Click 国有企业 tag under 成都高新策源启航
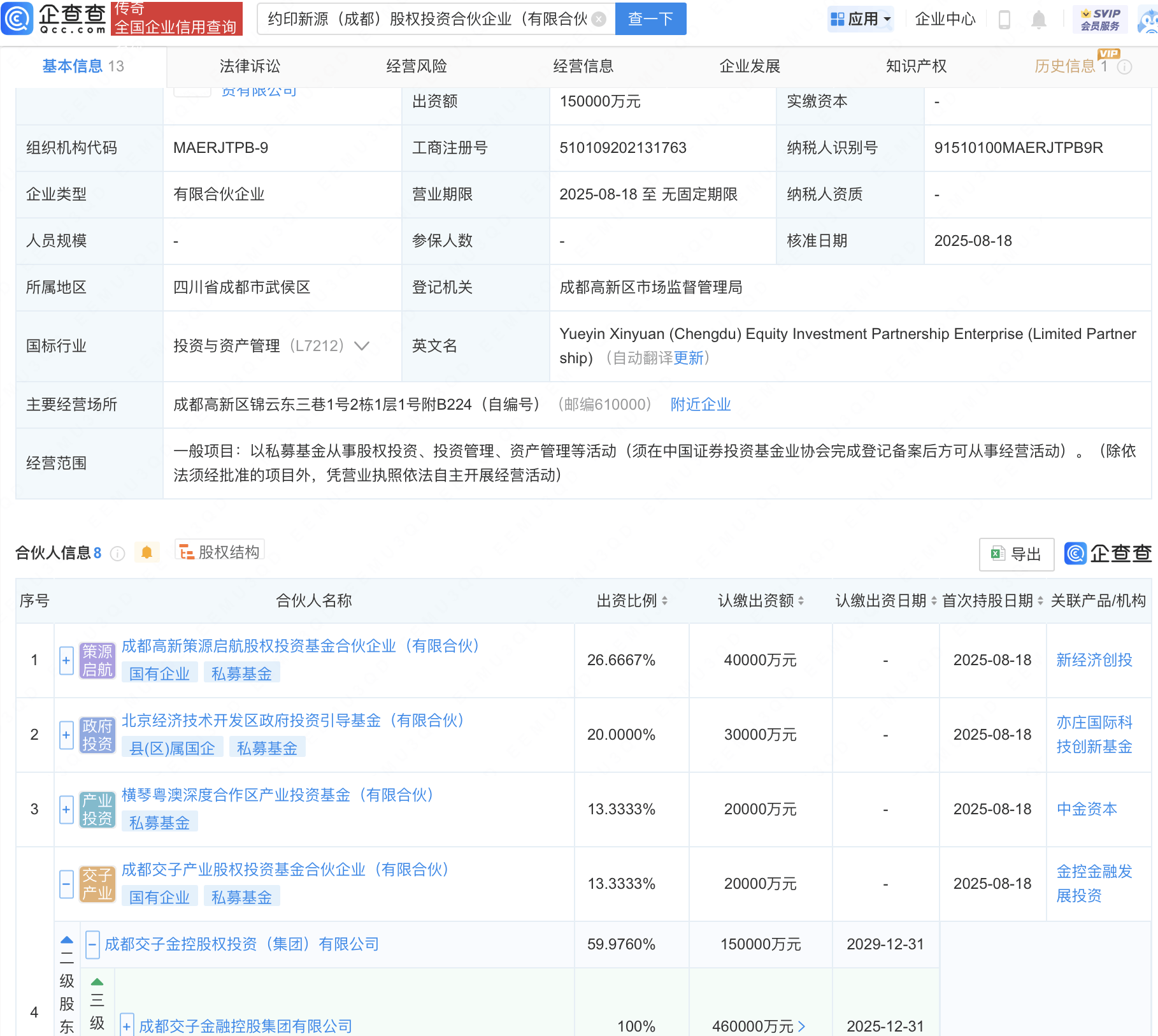This screenshot has width=1158, height=1036. (159, 673)
